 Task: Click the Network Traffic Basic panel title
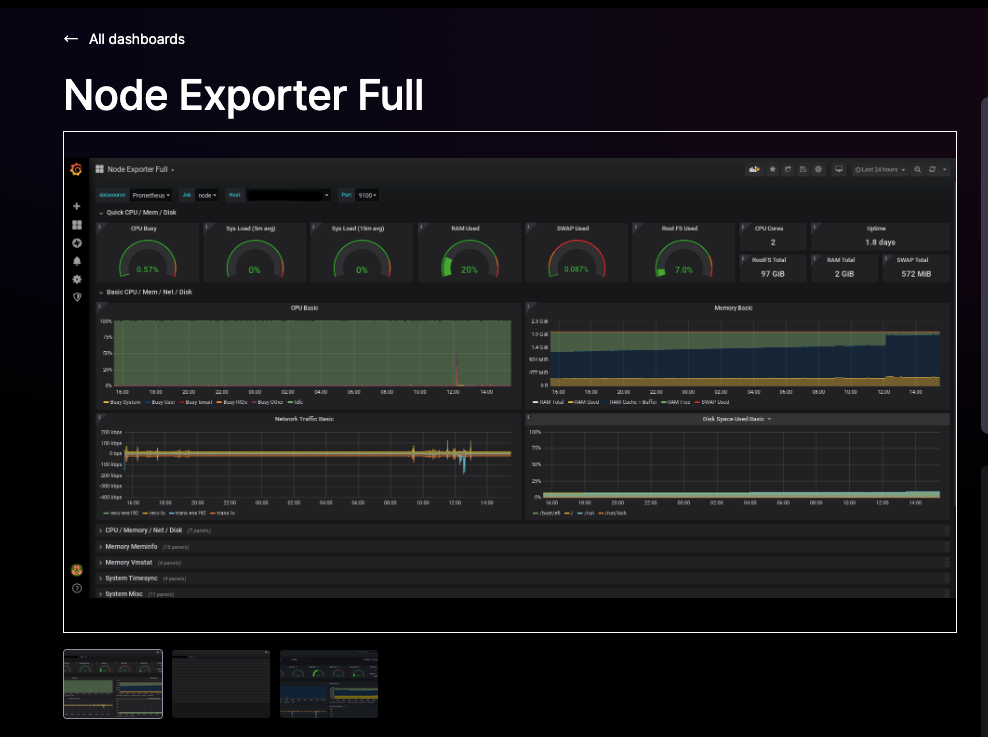pyautogui.click(x=304, y=419)
